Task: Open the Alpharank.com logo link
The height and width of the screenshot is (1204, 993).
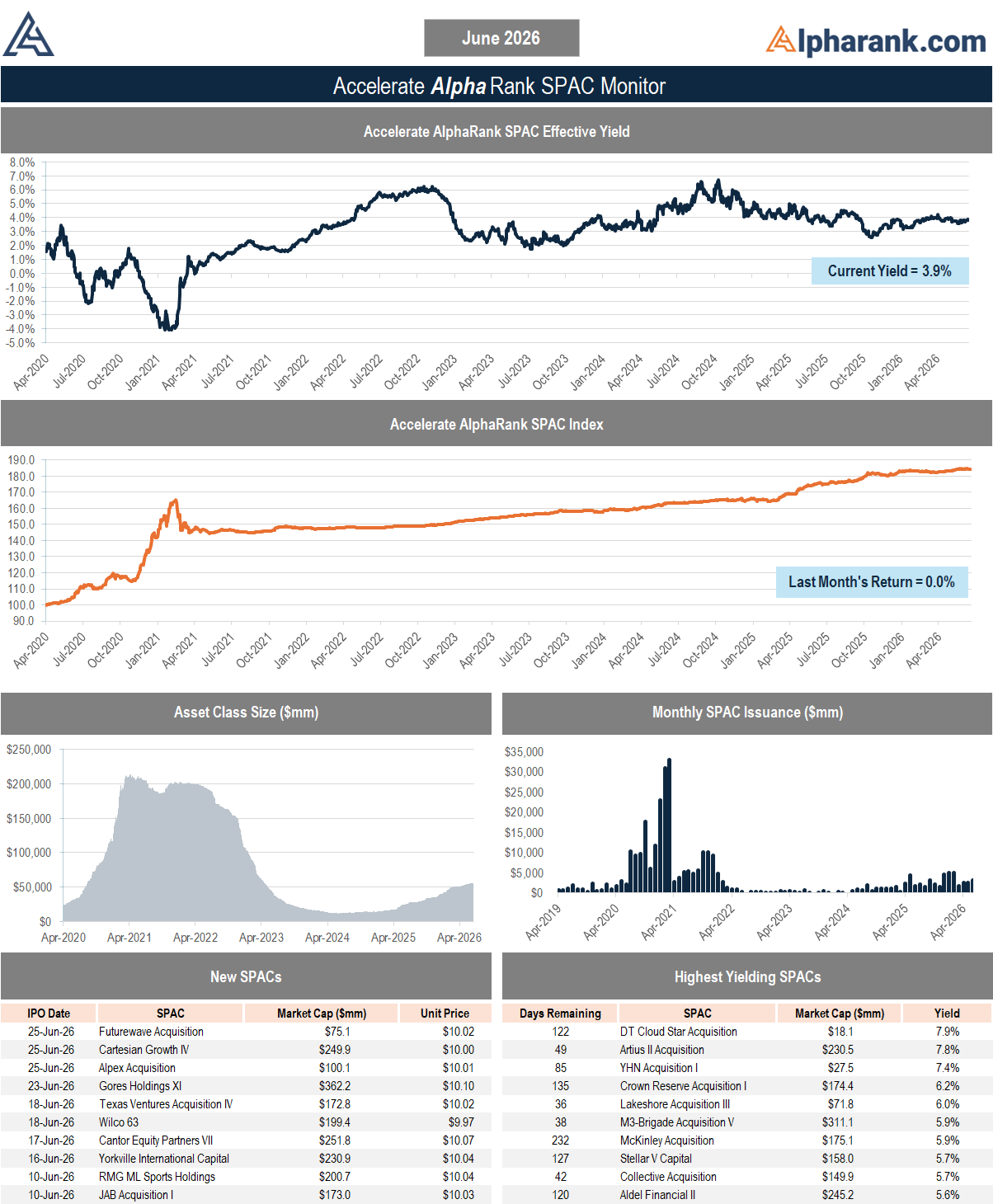Action: (x=876, y=40)
